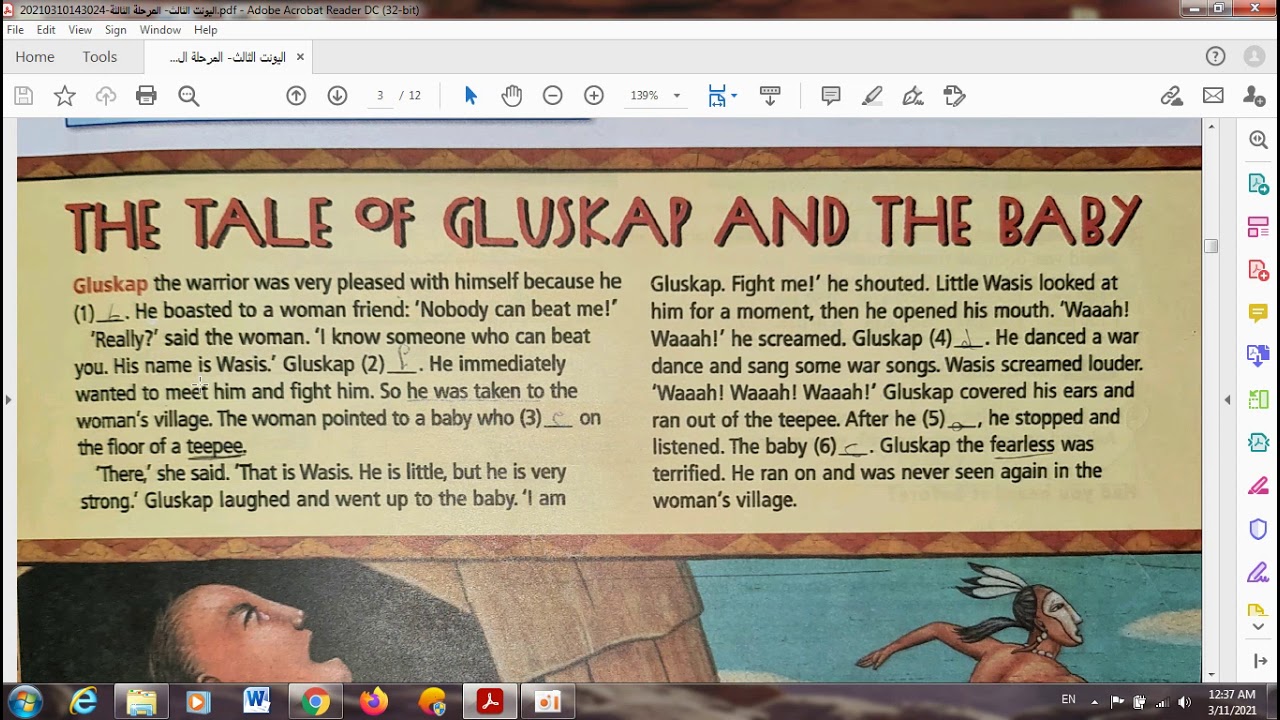Screen dimensions: 1280x720
Task: Activate the selection arrow tool
Action: [471, 96]
